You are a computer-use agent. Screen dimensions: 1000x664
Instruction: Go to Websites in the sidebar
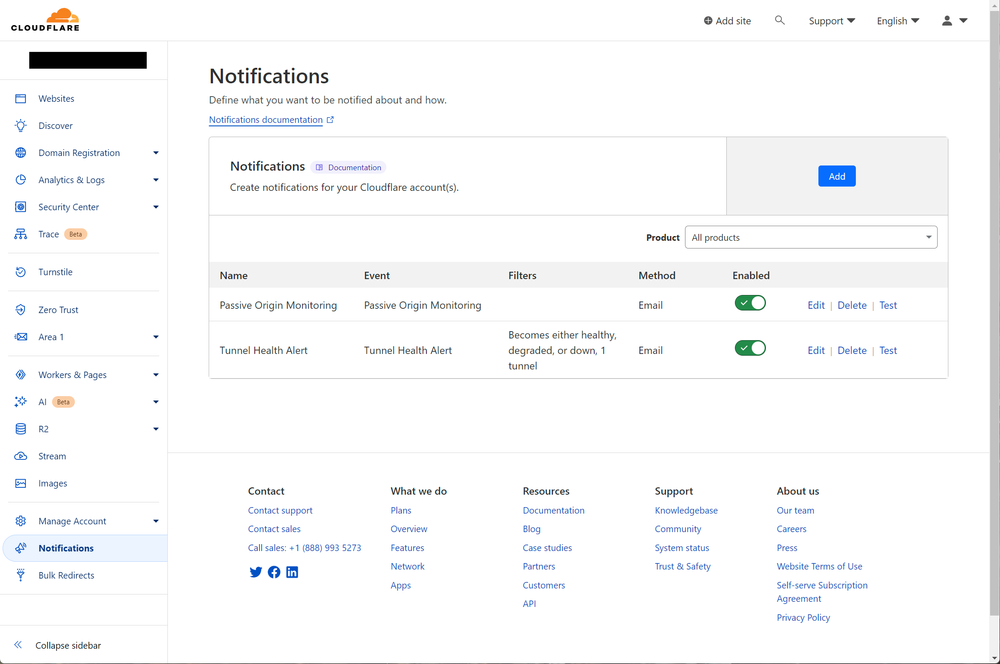click(56, 99)
